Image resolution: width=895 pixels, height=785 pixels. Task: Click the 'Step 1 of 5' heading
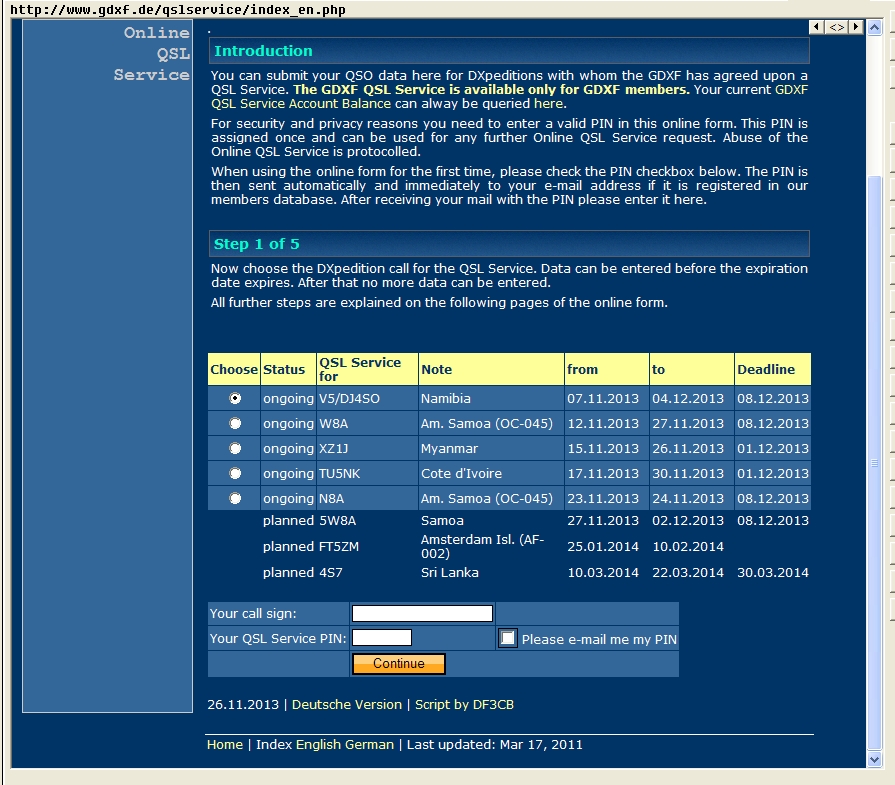pyautogui.click(x=256, y=244)
